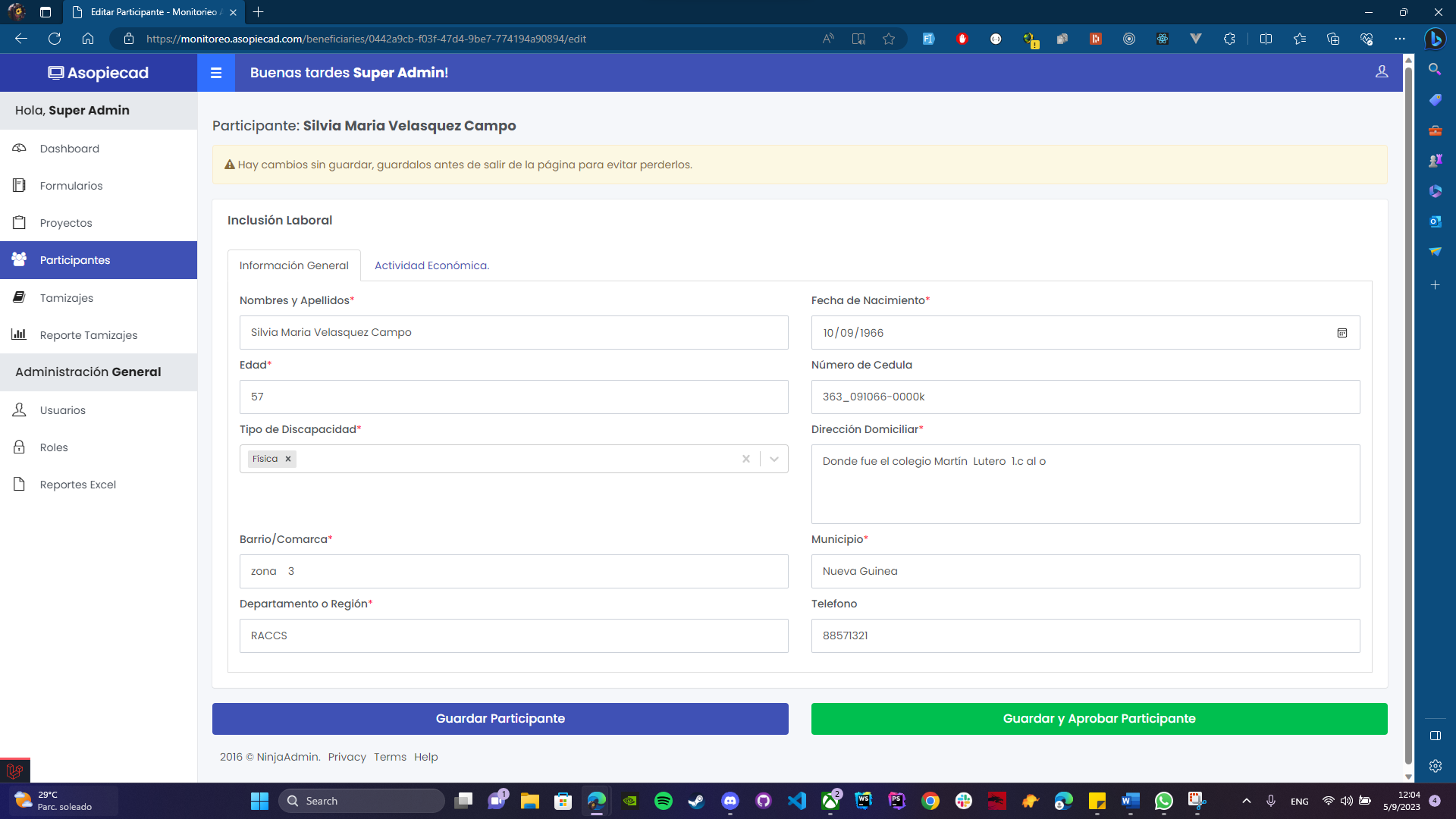This screenshot has width=1456, height=819.
Task: Remove the Fisica disability tag
Action: point(288,459)
